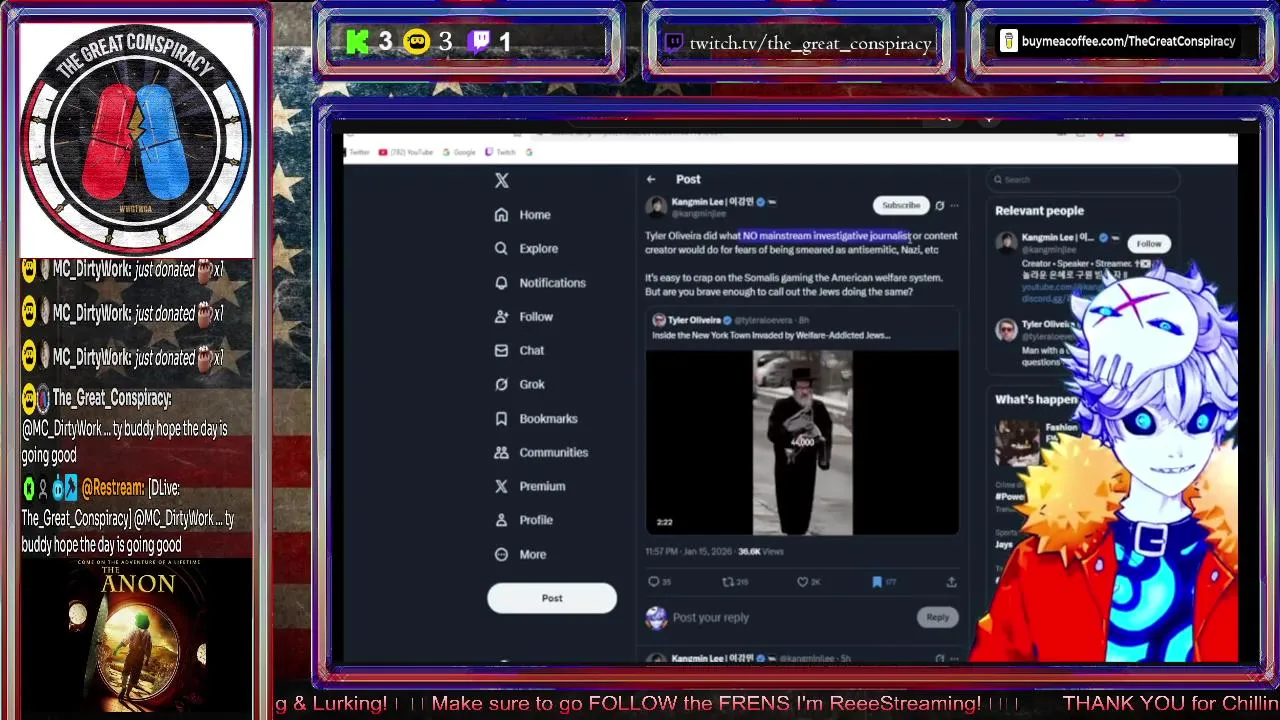Click the @Restream chat username

[x=112, y=488]
